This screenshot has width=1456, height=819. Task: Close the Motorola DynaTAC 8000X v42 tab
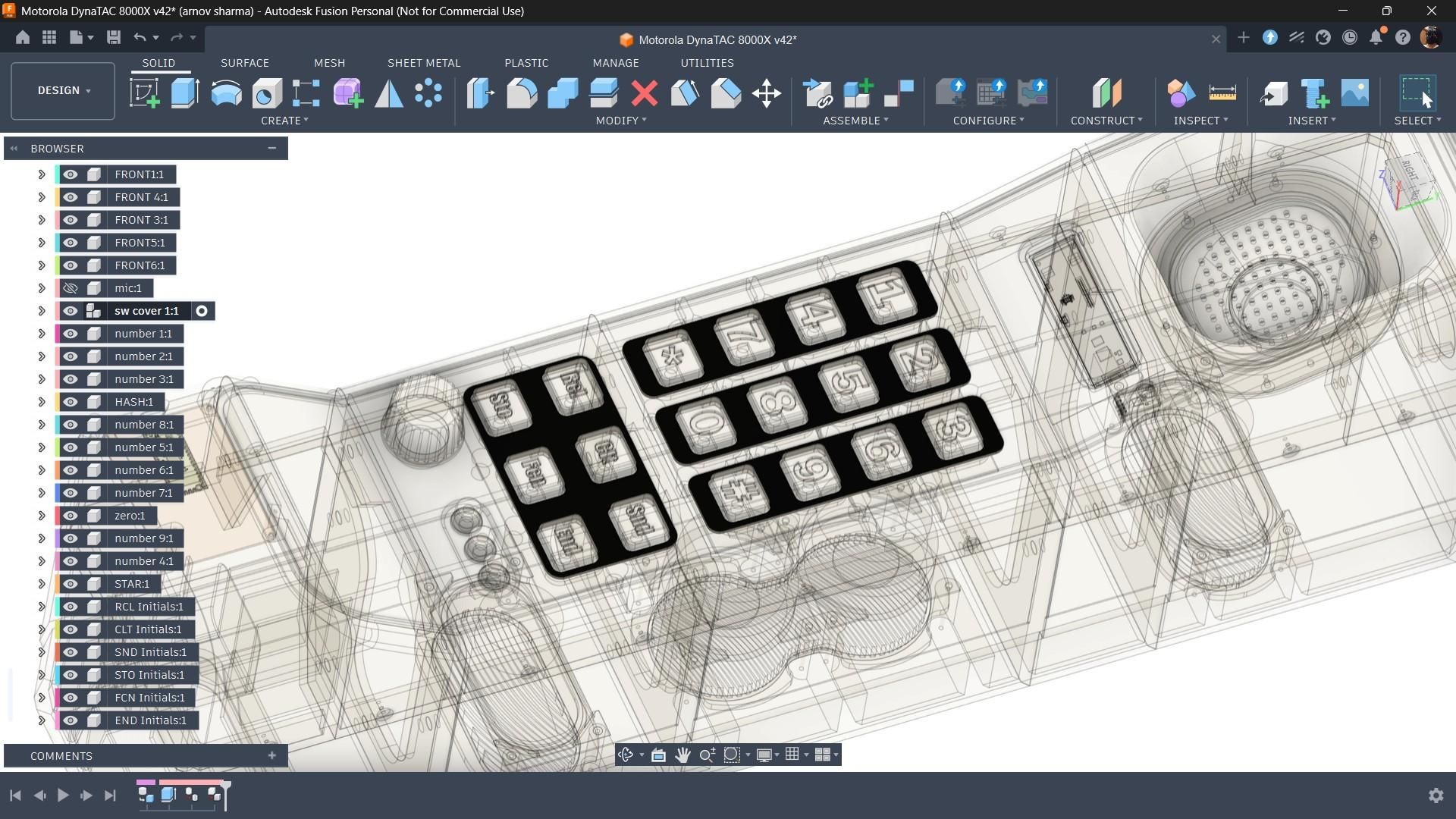[x=1216, y=39]
